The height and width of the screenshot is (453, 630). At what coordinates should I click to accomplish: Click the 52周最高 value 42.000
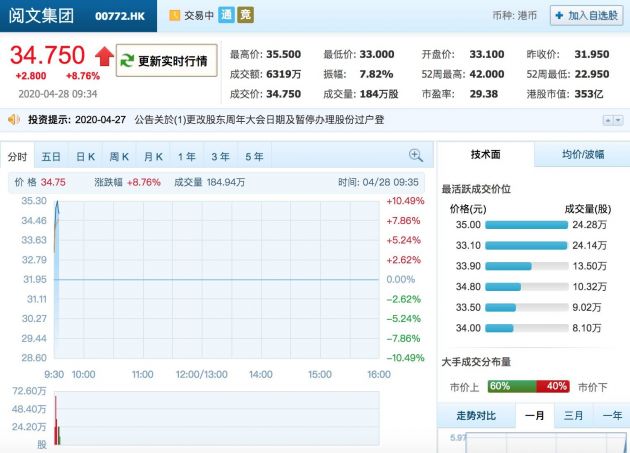tap(487, 74)
